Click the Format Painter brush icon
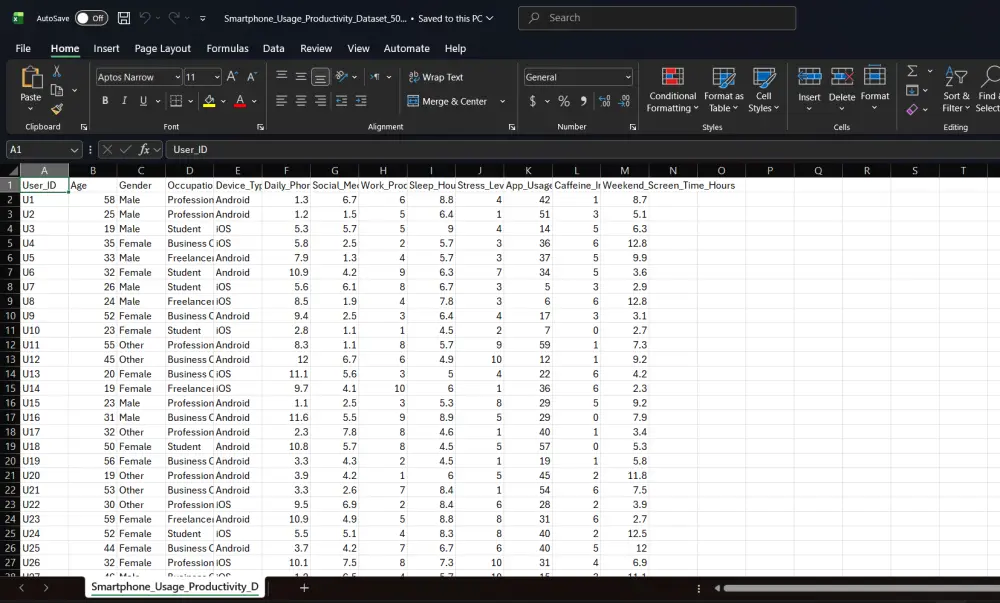 click(57, 110)
